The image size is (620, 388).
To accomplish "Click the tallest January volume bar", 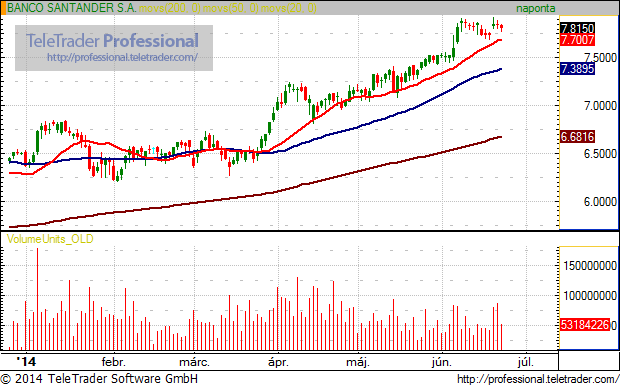I will [x=38, y=299].
